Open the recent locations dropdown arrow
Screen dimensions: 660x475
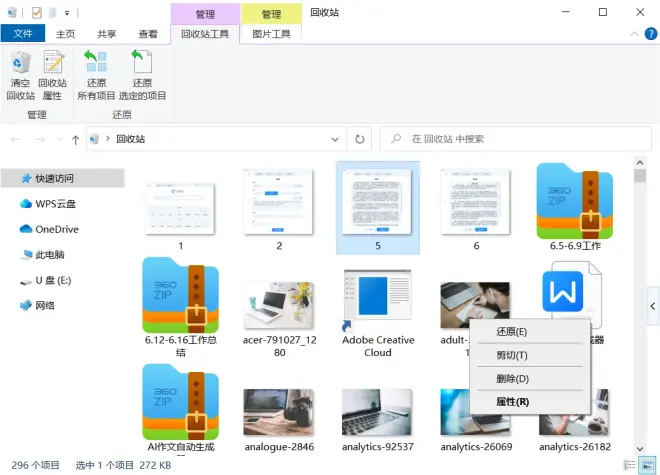(58, 139)
